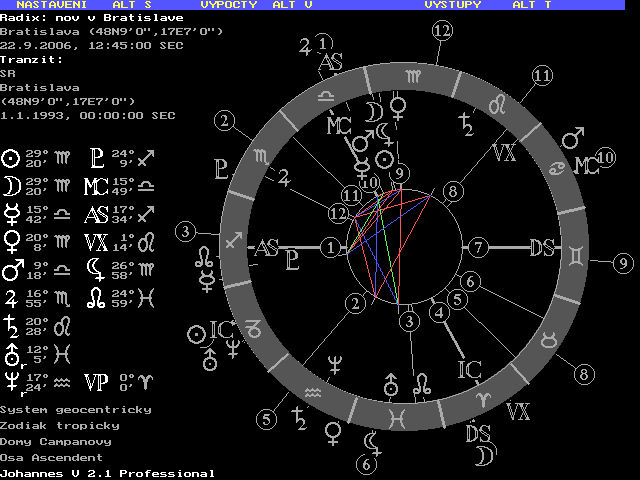Select the outer house 9 circle marker
640x480 pixels.
tap(624, 264)
